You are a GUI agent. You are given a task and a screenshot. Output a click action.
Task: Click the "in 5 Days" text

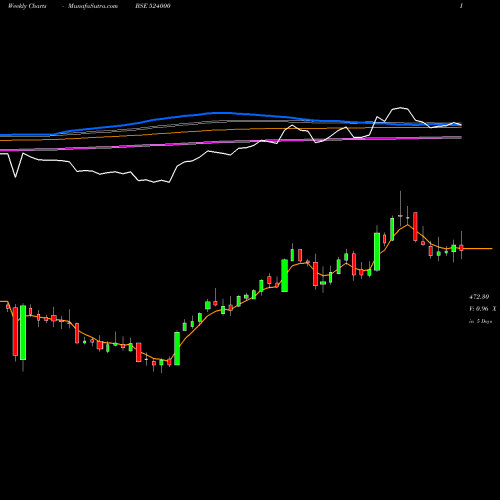[x=481, y=322]
